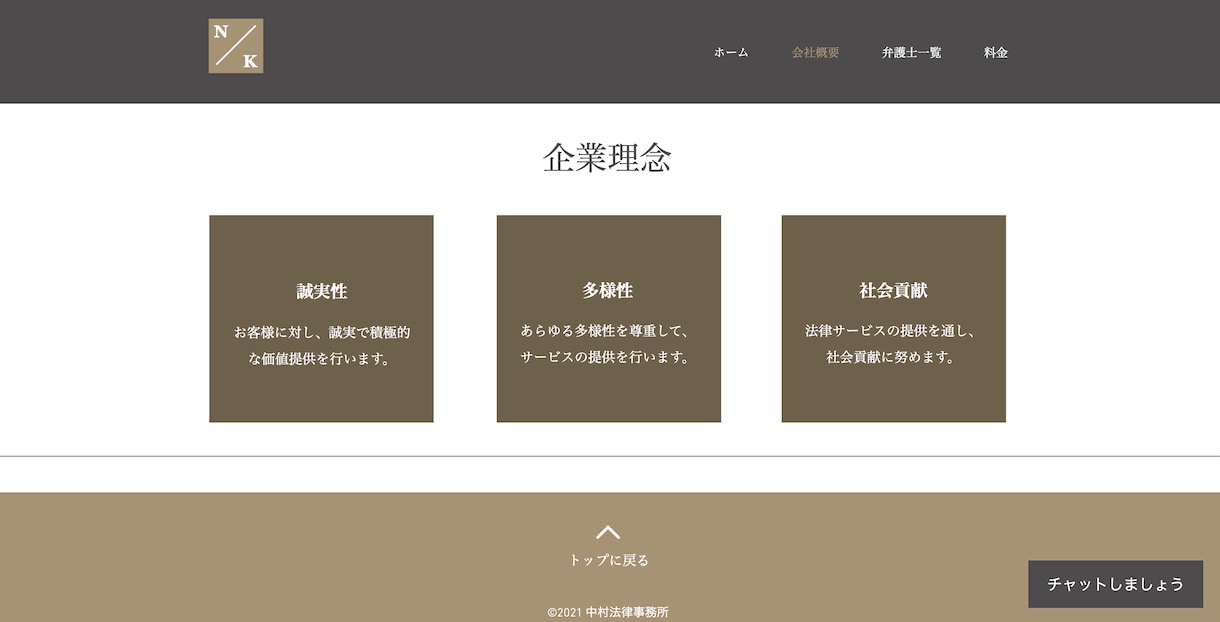
Task: Click the 企業理念 page heading
Action: [x=607, y=157]
